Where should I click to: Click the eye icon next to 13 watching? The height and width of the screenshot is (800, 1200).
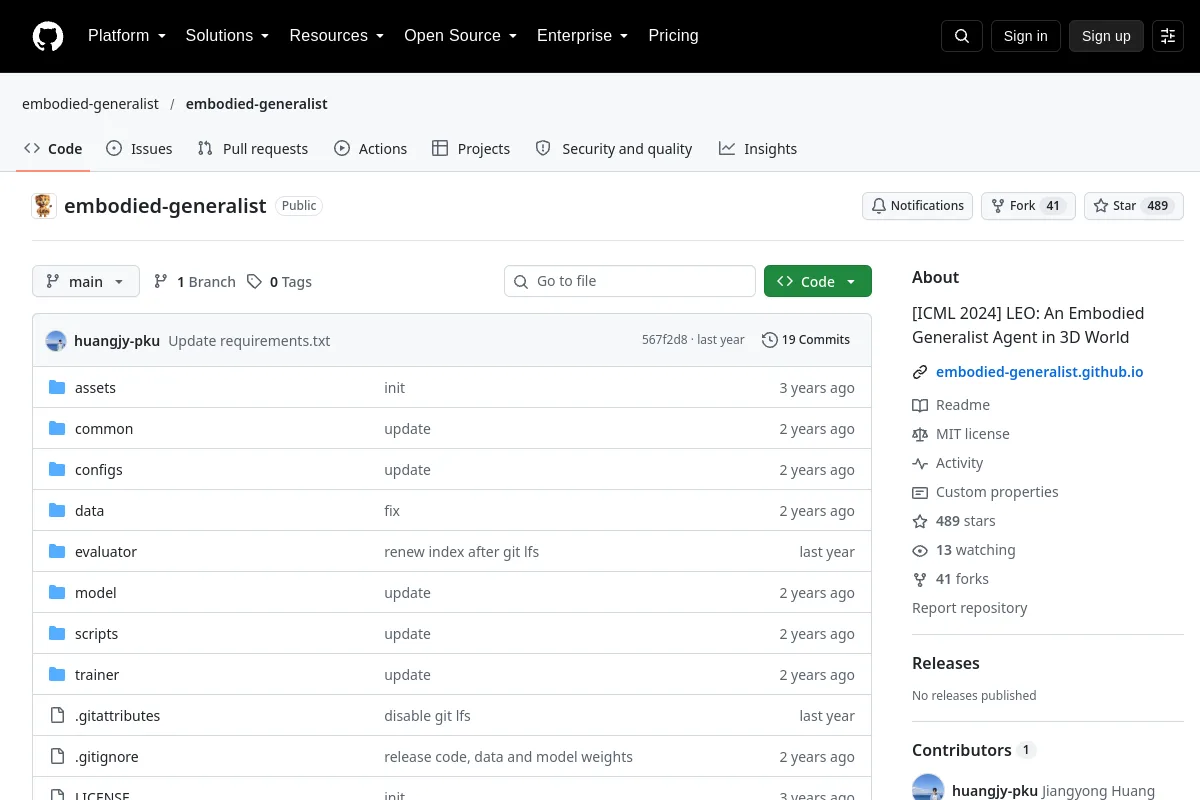point(920,550)
